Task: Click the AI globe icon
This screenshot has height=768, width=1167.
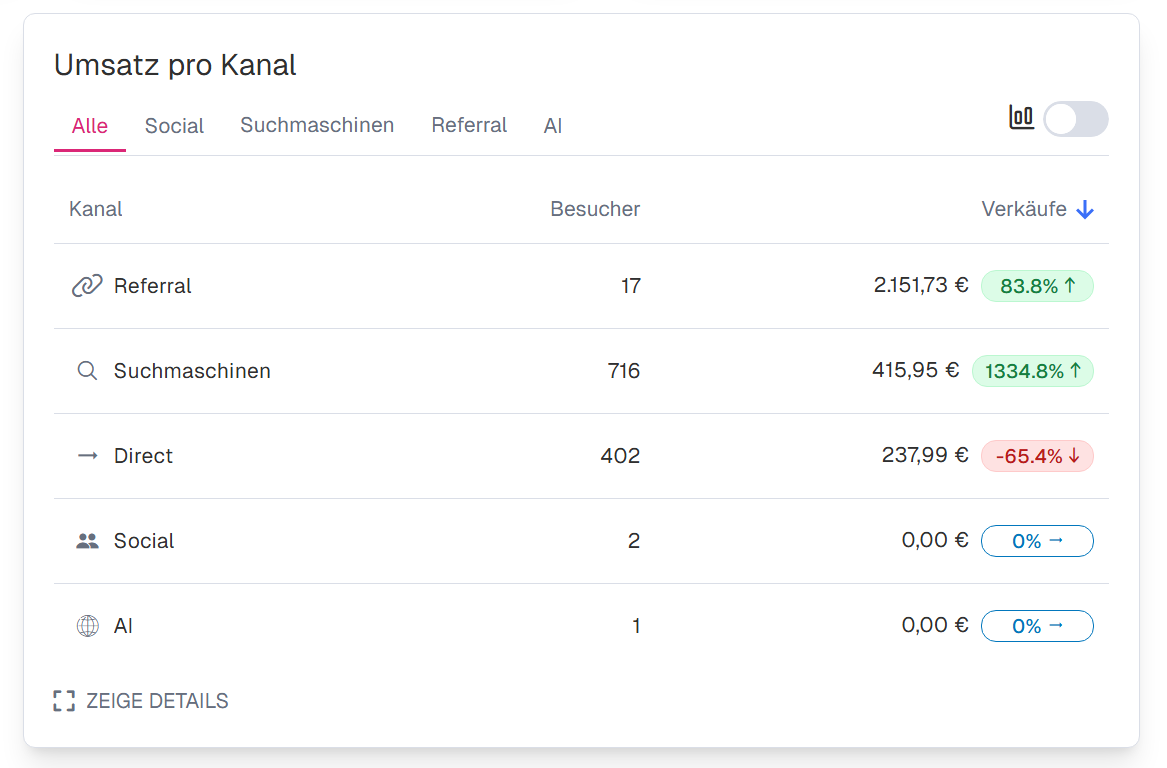Action: (x=87, y=626)
